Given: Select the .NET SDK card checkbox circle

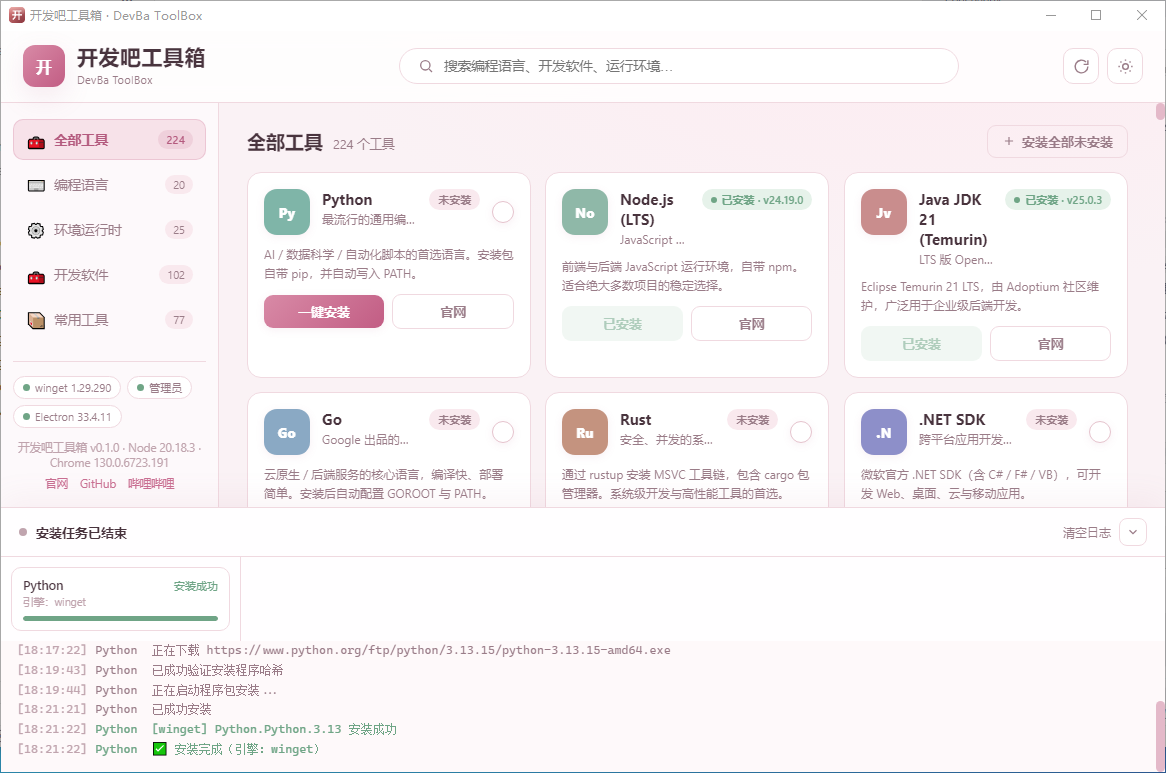Looking at the screenshot, I should coord(1100,432).
